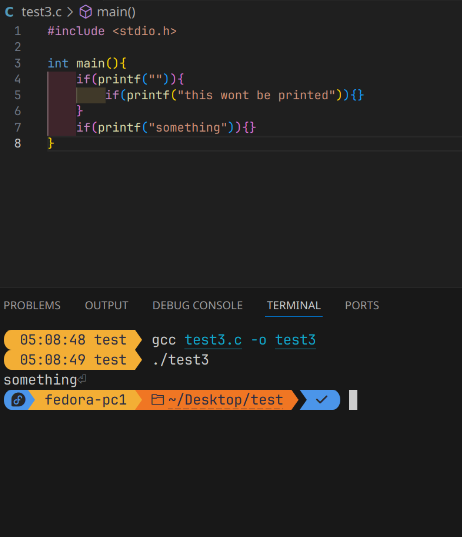Screen dimensions: 462x537
Task: Click the 05:08:48 test prompt segment
Action: [x=73, y=340]
